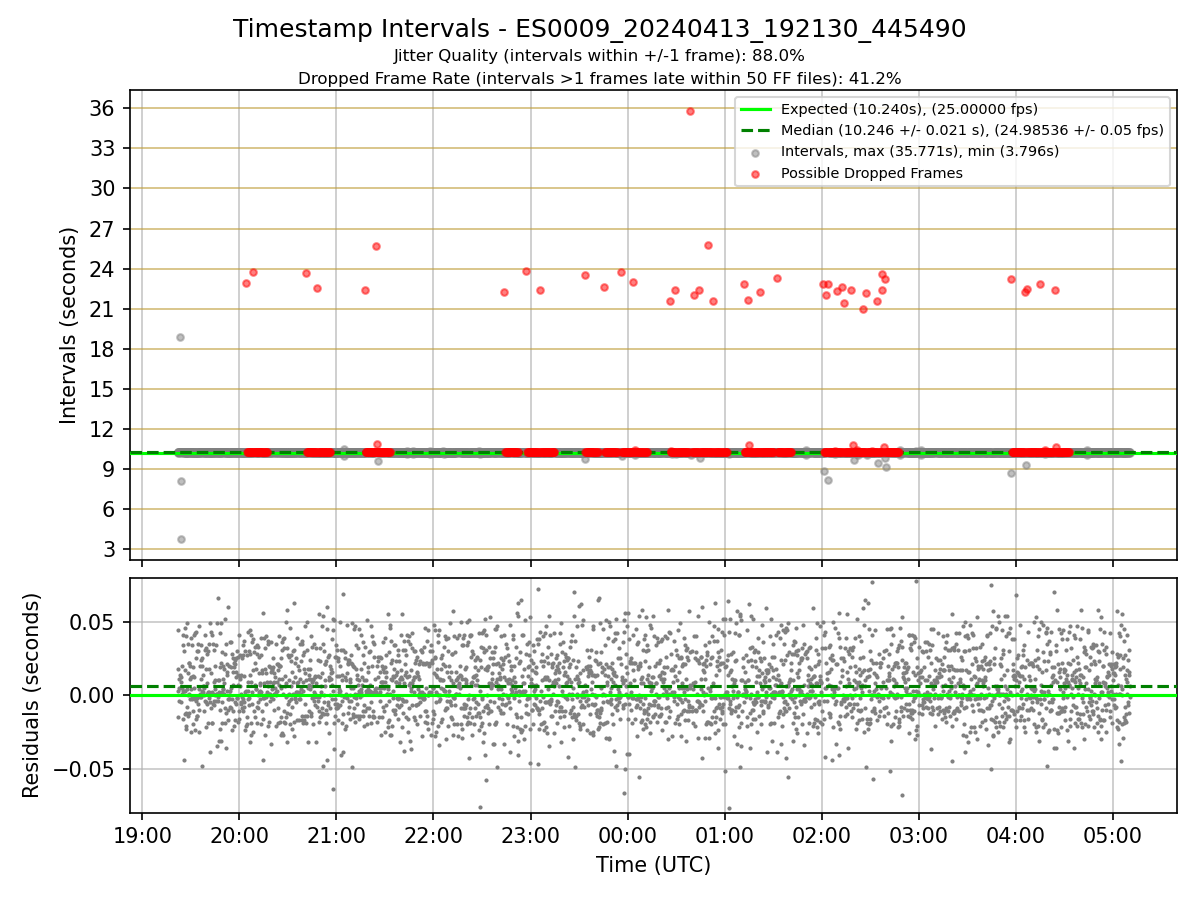
Task: Click the gray marker icon in the legend
Action: click(755, 152)
